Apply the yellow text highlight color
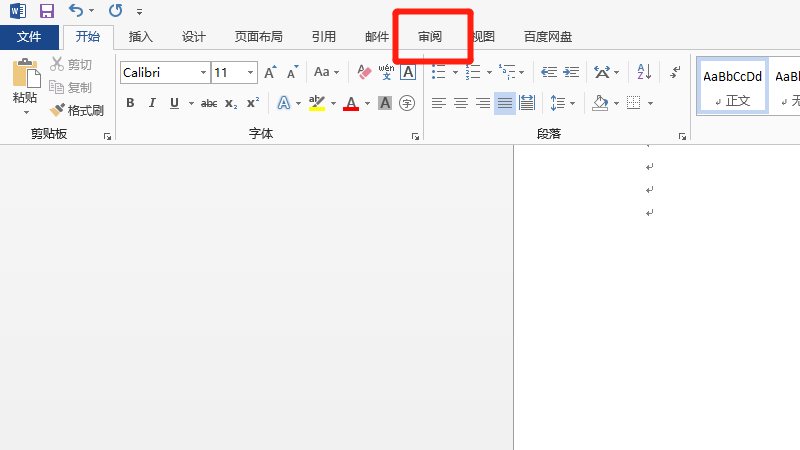The image size is (800, 450). 317,103
